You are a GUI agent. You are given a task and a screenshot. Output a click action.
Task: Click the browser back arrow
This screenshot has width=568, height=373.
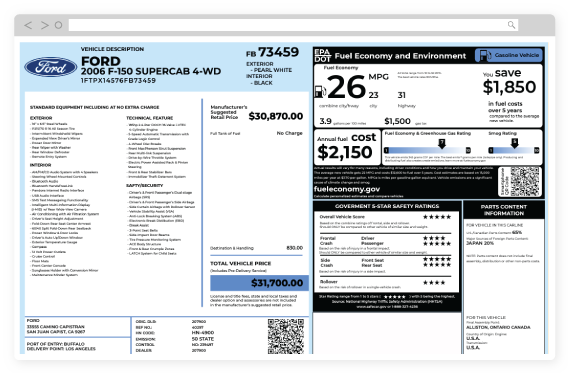click(28, 25)
